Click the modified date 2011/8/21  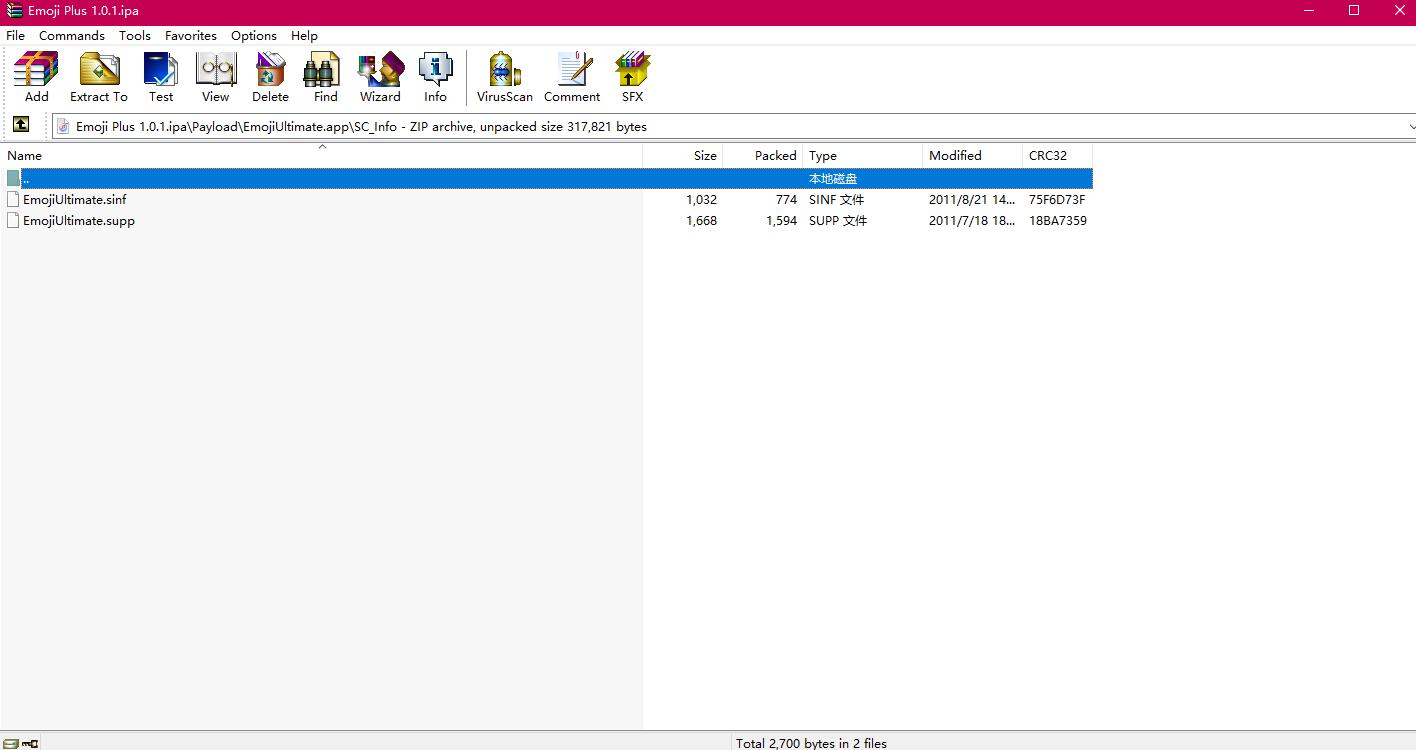972,199
